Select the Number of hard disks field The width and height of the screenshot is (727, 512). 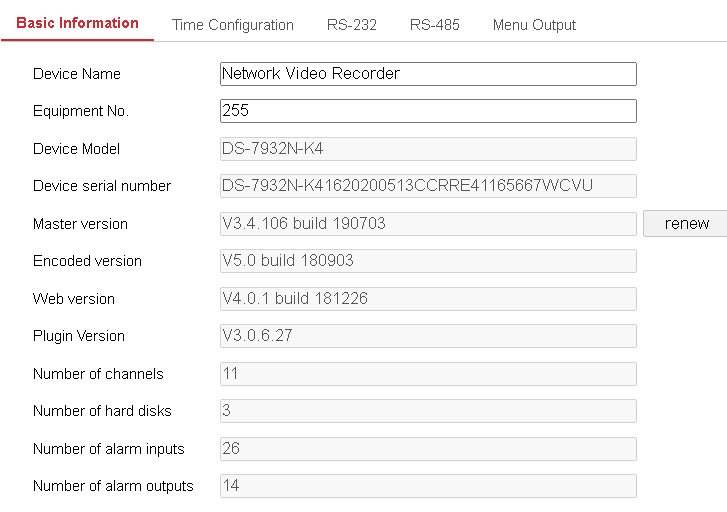coord(427,411)
